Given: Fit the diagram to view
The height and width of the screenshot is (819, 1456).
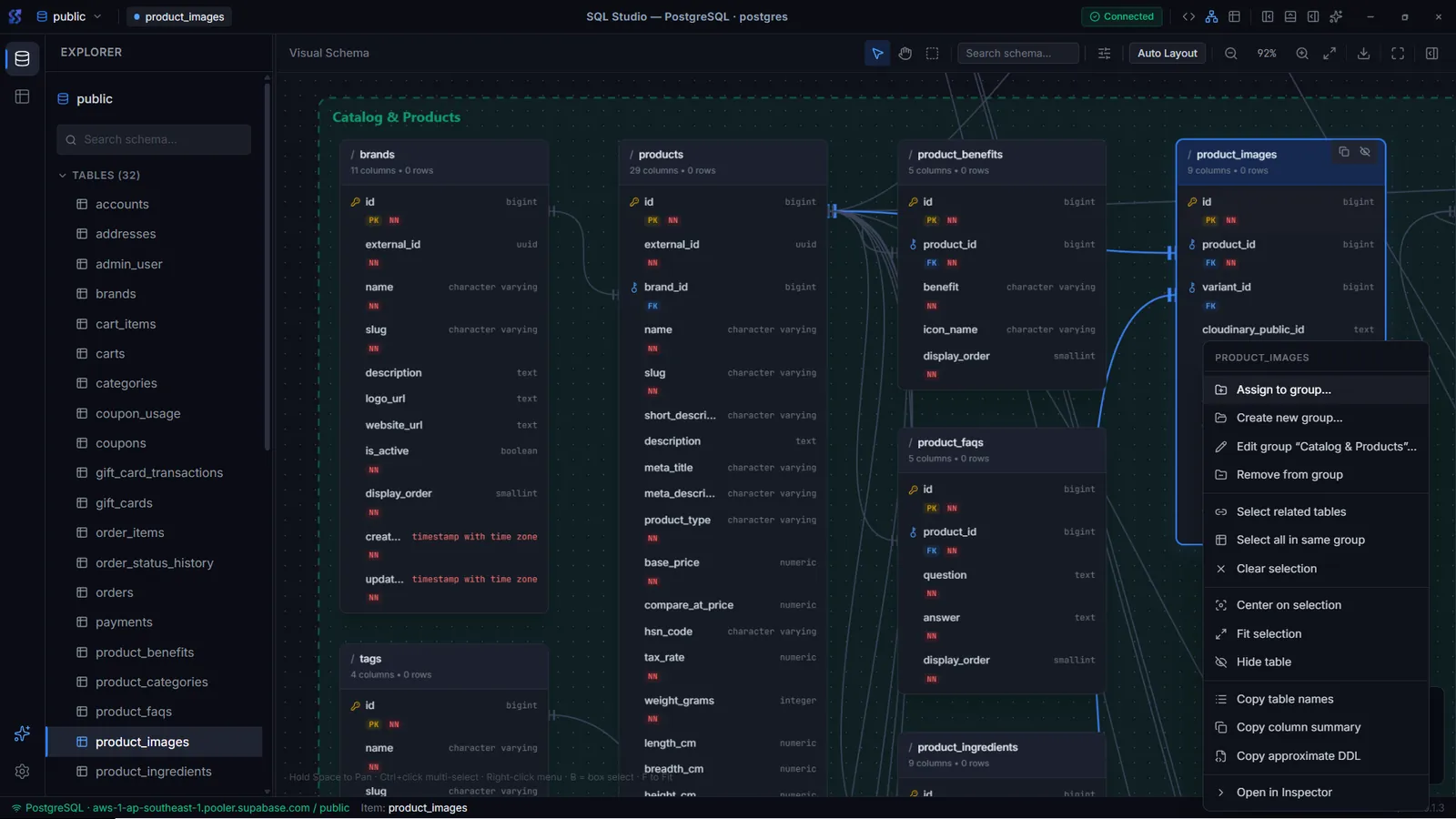Looking at the screenshot, I should click(1330, 54).
